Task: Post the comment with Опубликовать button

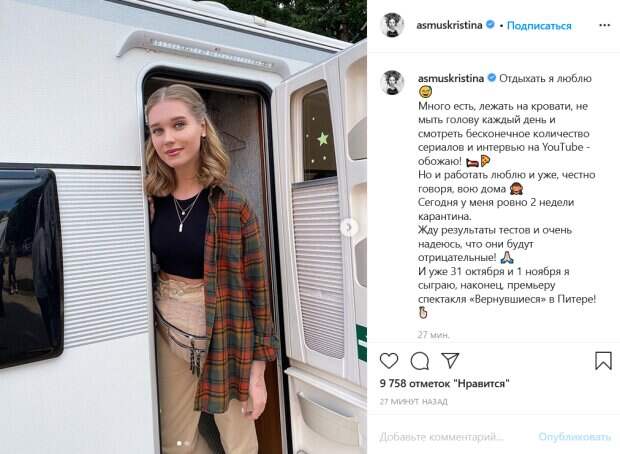Action: (575, 437)
